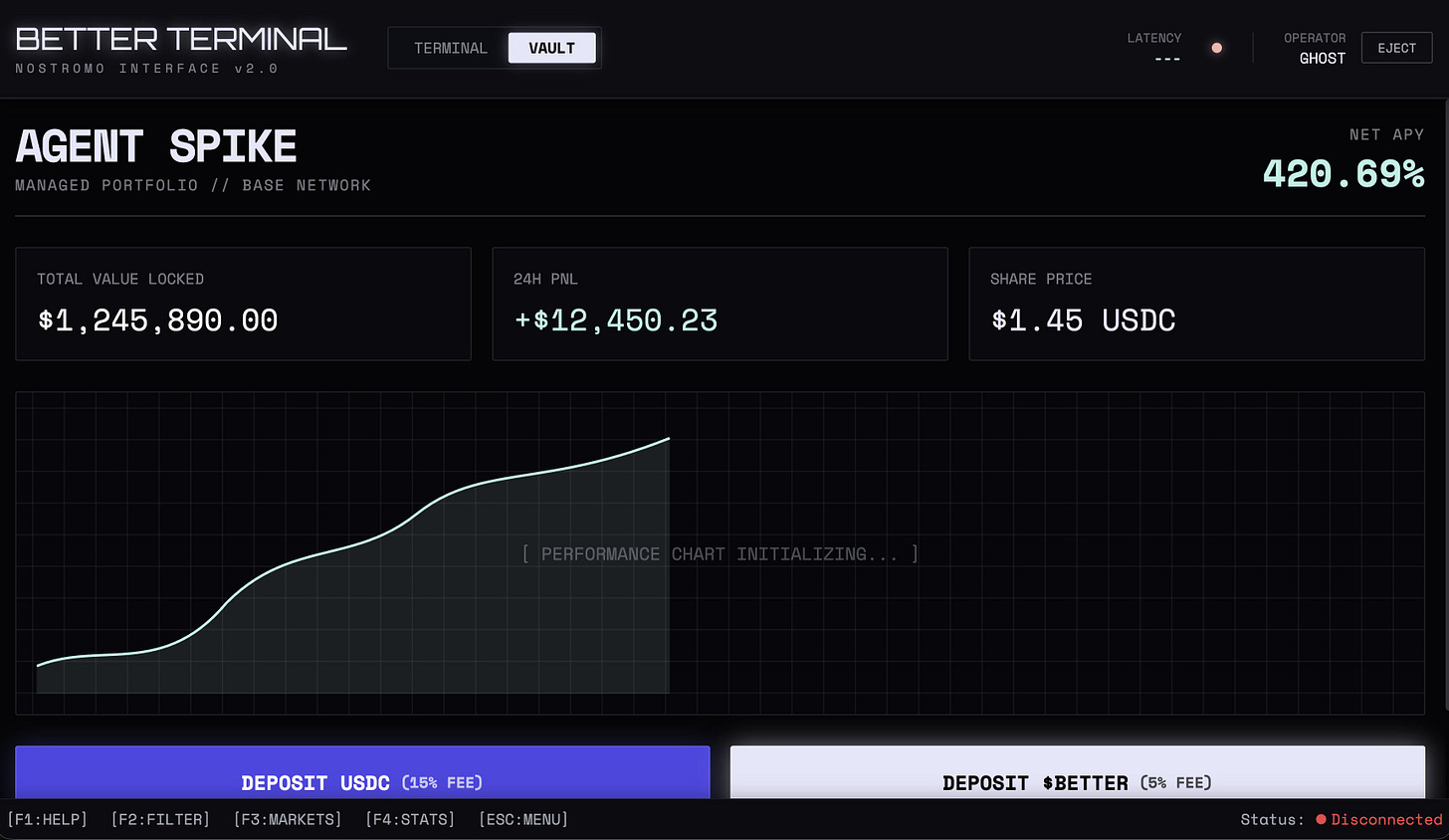Open the F3:MARKETS shortcut
Image resolution: width=1449 pixels, height=840 pixels.
pyautogui.click(x=288, y=819)
